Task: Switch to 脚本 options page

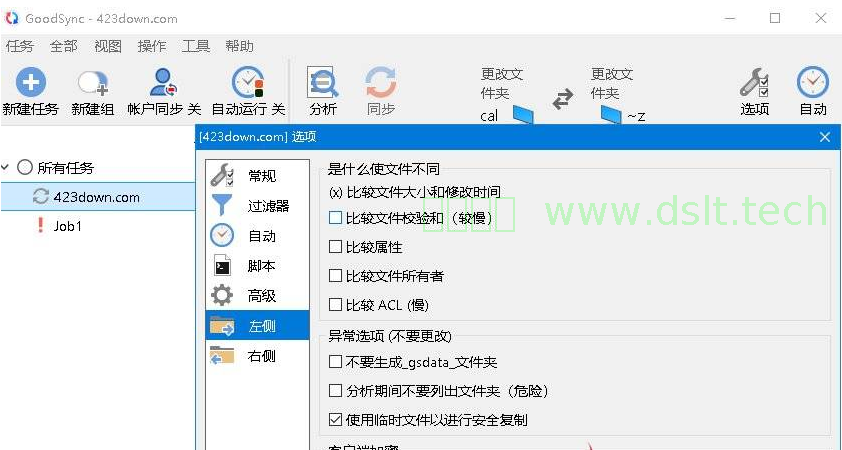Action: (x=262, y=265)
